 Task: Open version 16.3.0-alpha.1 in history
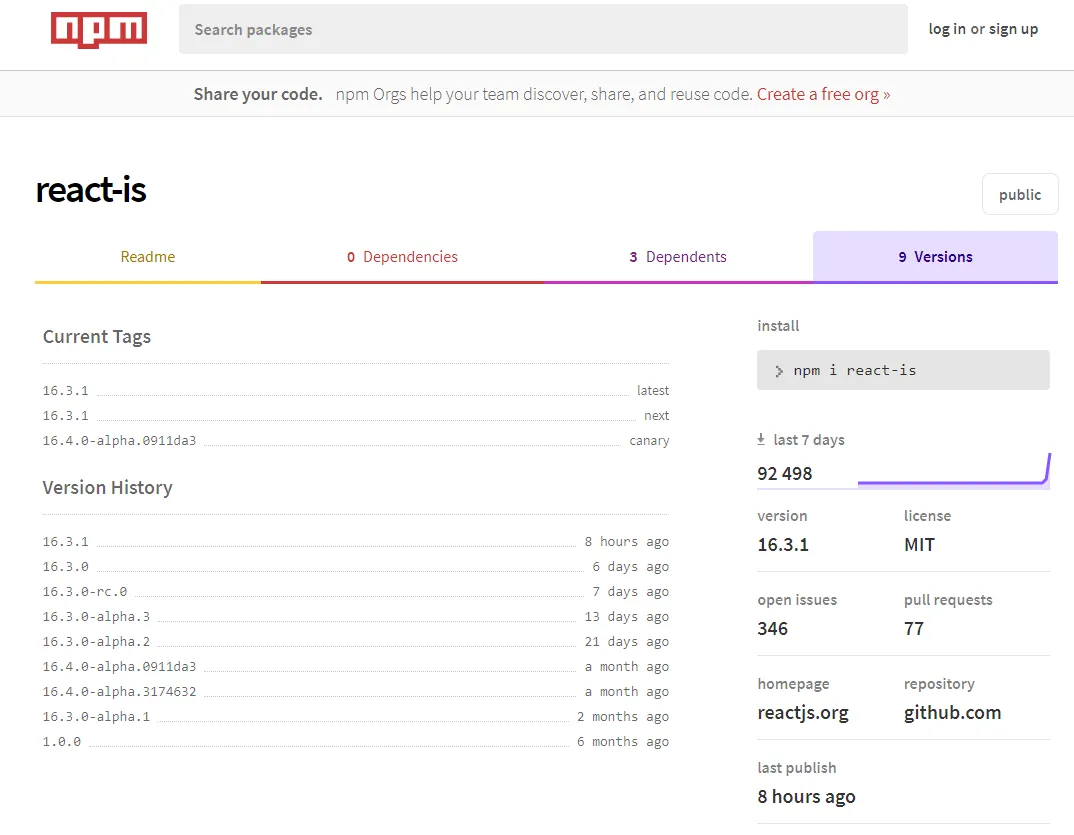(96, 717)
